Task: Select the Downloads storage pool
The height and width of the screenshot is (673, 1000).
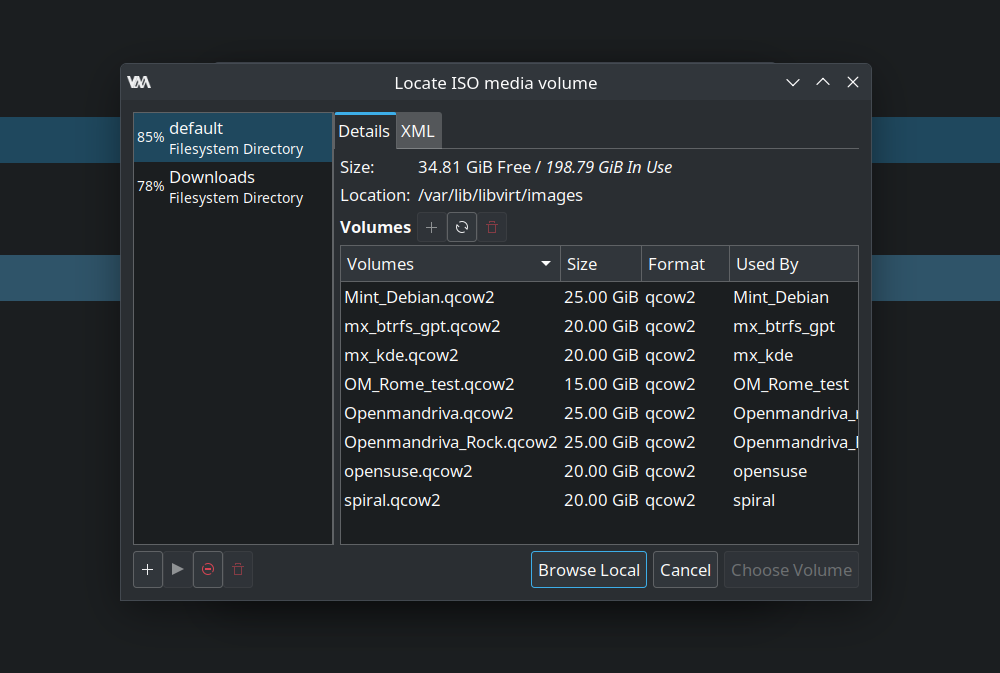Action: click(x=233, y=186)
